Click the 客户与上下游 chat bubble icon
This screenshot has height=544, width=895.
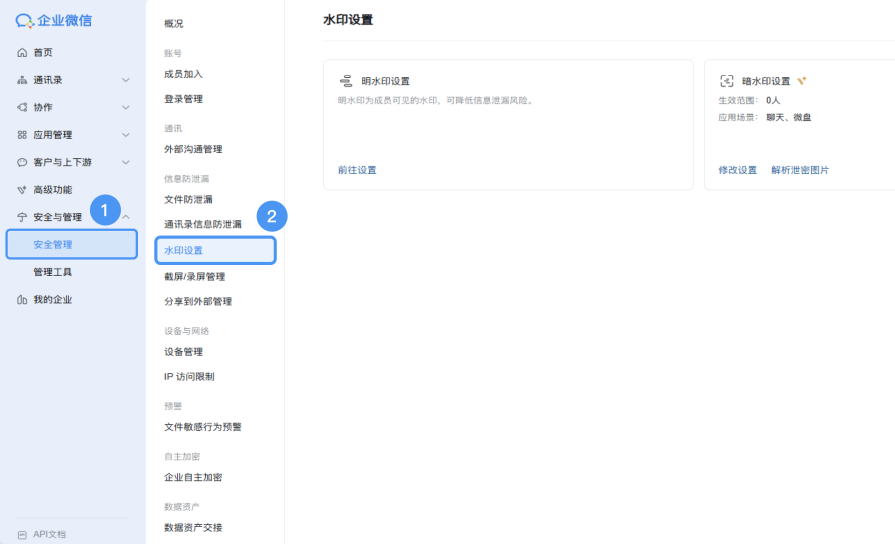click(22, 162)
